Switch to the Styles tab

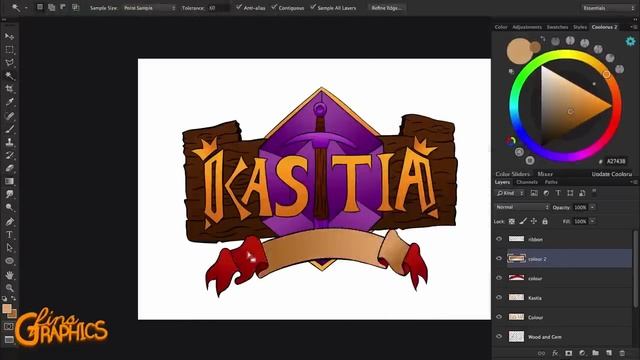click(580, 27)
